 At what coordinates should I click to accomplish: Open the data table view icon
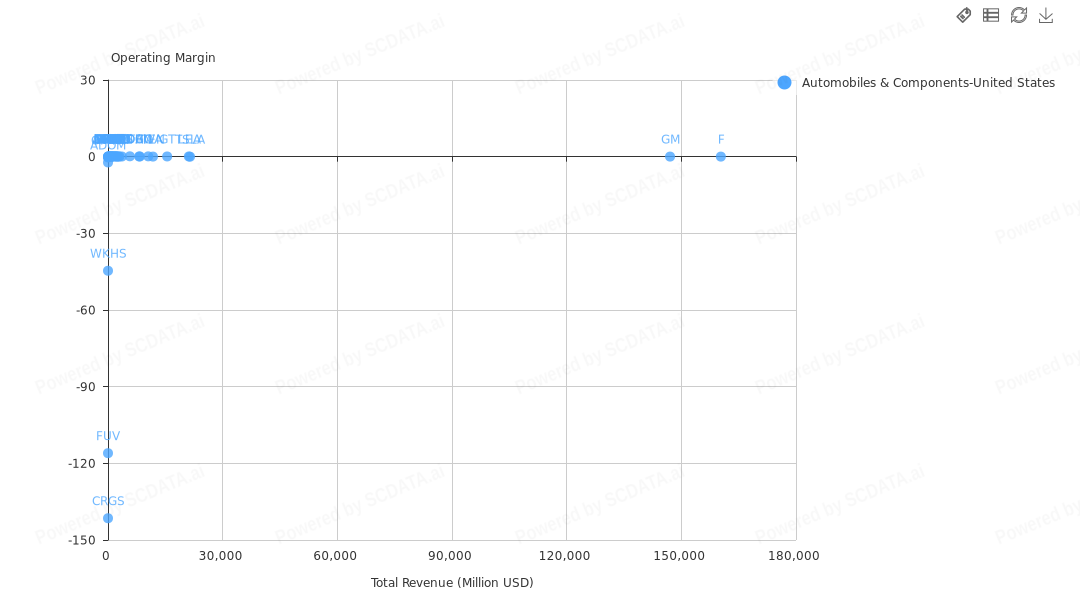click(991, 15)
